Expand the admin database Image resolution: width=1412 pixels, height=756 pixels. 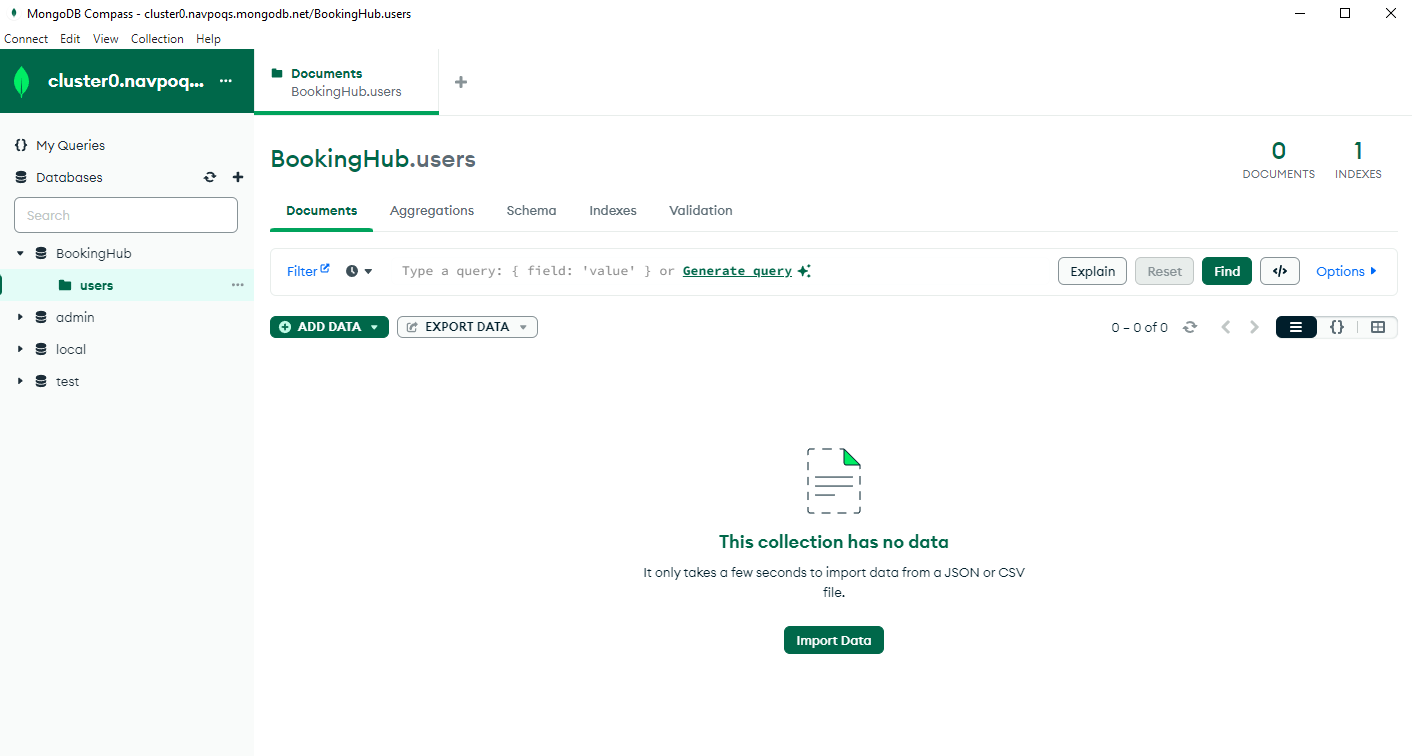click(20, 317)
